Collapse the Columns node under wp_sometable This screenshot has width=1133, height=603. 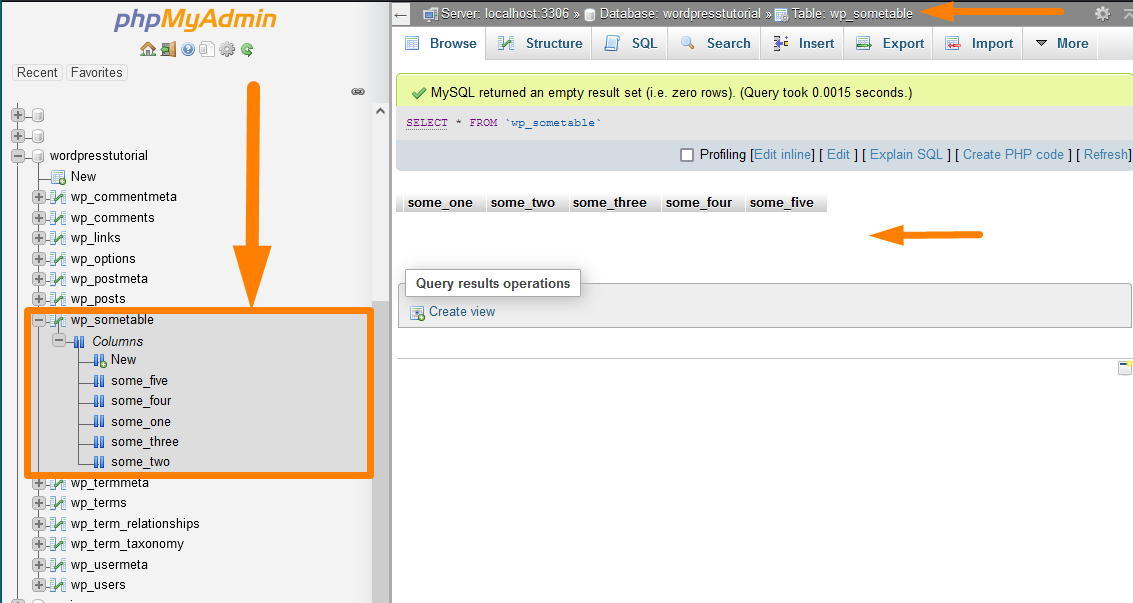[59, 340]
